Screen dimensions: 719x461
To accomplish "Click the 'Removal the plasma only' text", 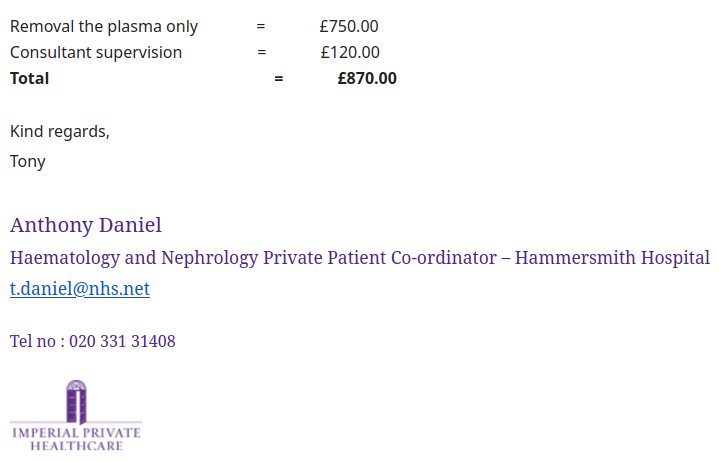I will click(104, 27).
